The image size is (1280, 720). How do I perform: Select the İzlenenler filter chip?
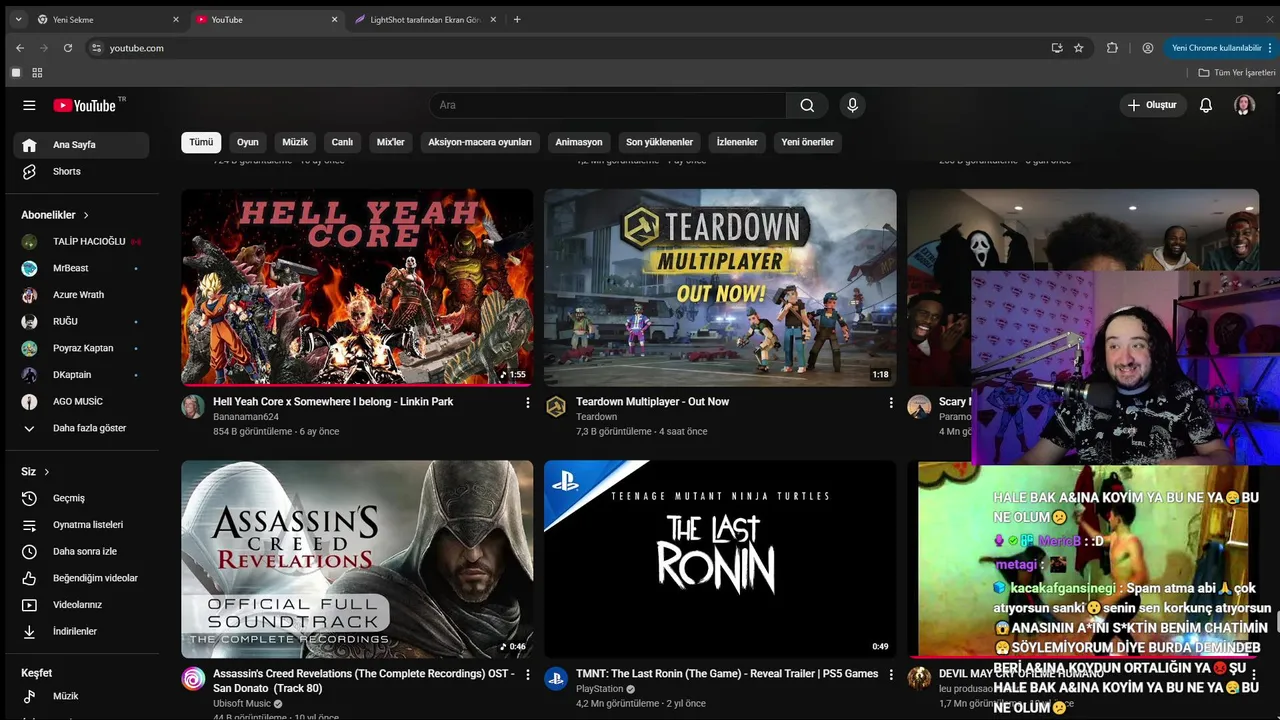(737, 142)
